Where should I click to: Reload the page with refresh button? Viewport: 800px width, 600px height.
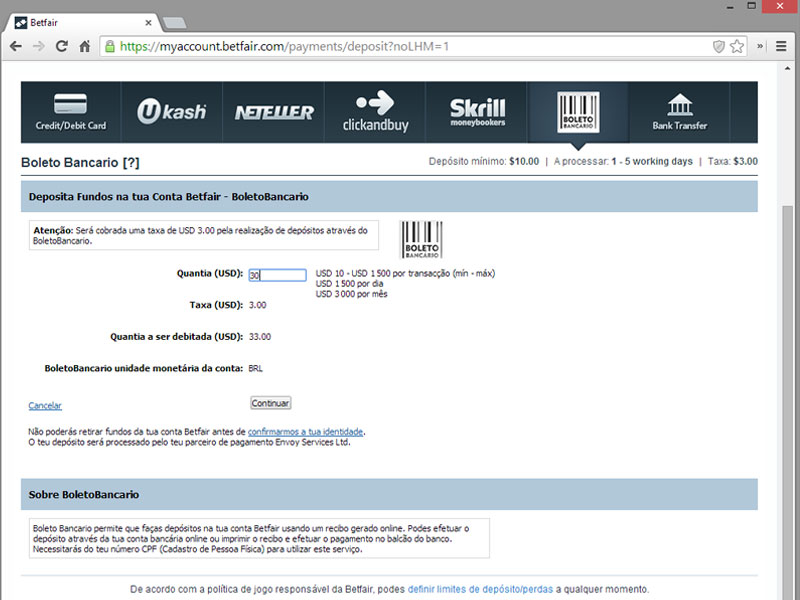point(62,46)
